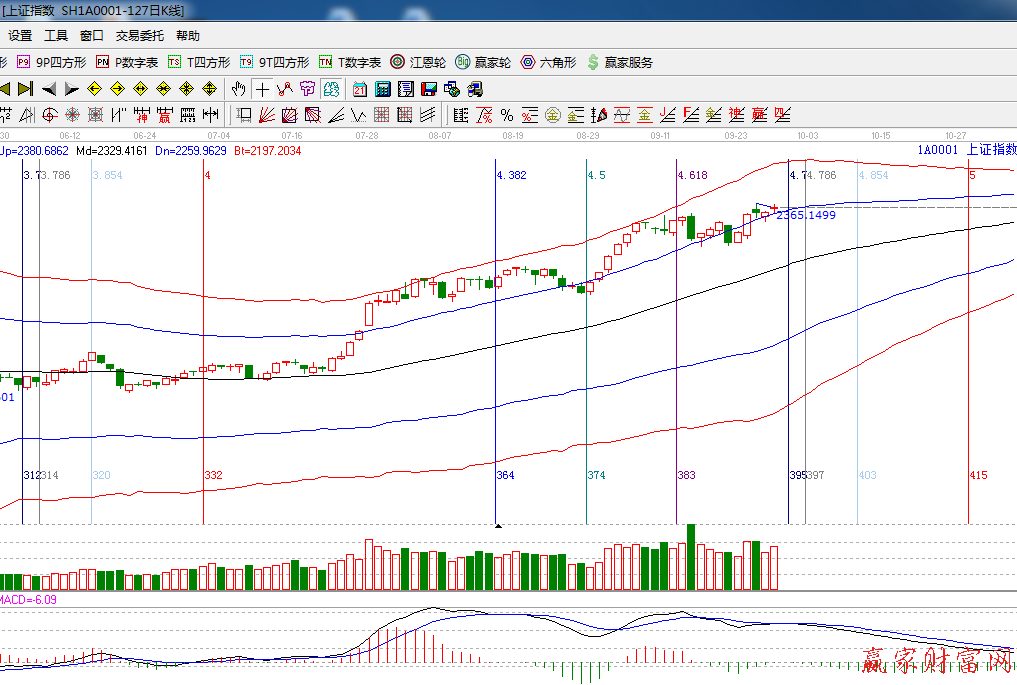This screenshot has width=1017, height=685.
Task: Click the yellow diamond left-arrow icon
Action: (95, 89)
